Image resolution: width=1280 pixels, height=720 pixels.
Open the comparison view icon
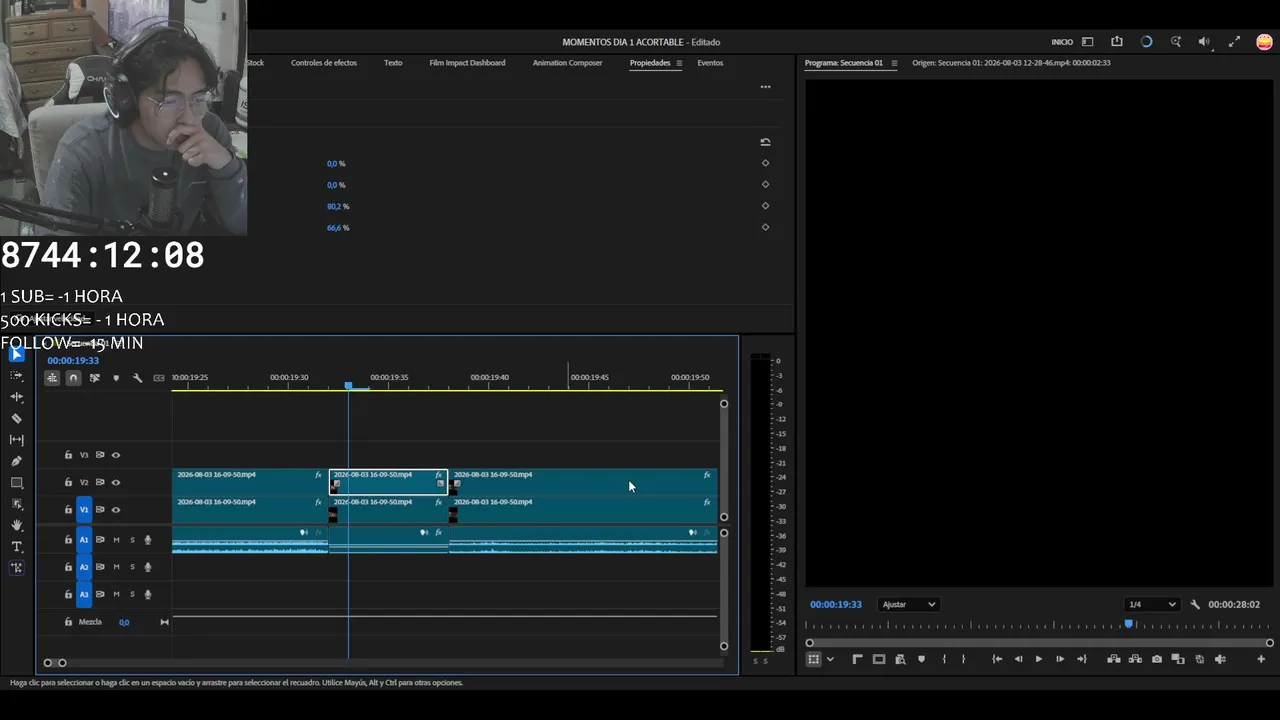(1178, 659)
